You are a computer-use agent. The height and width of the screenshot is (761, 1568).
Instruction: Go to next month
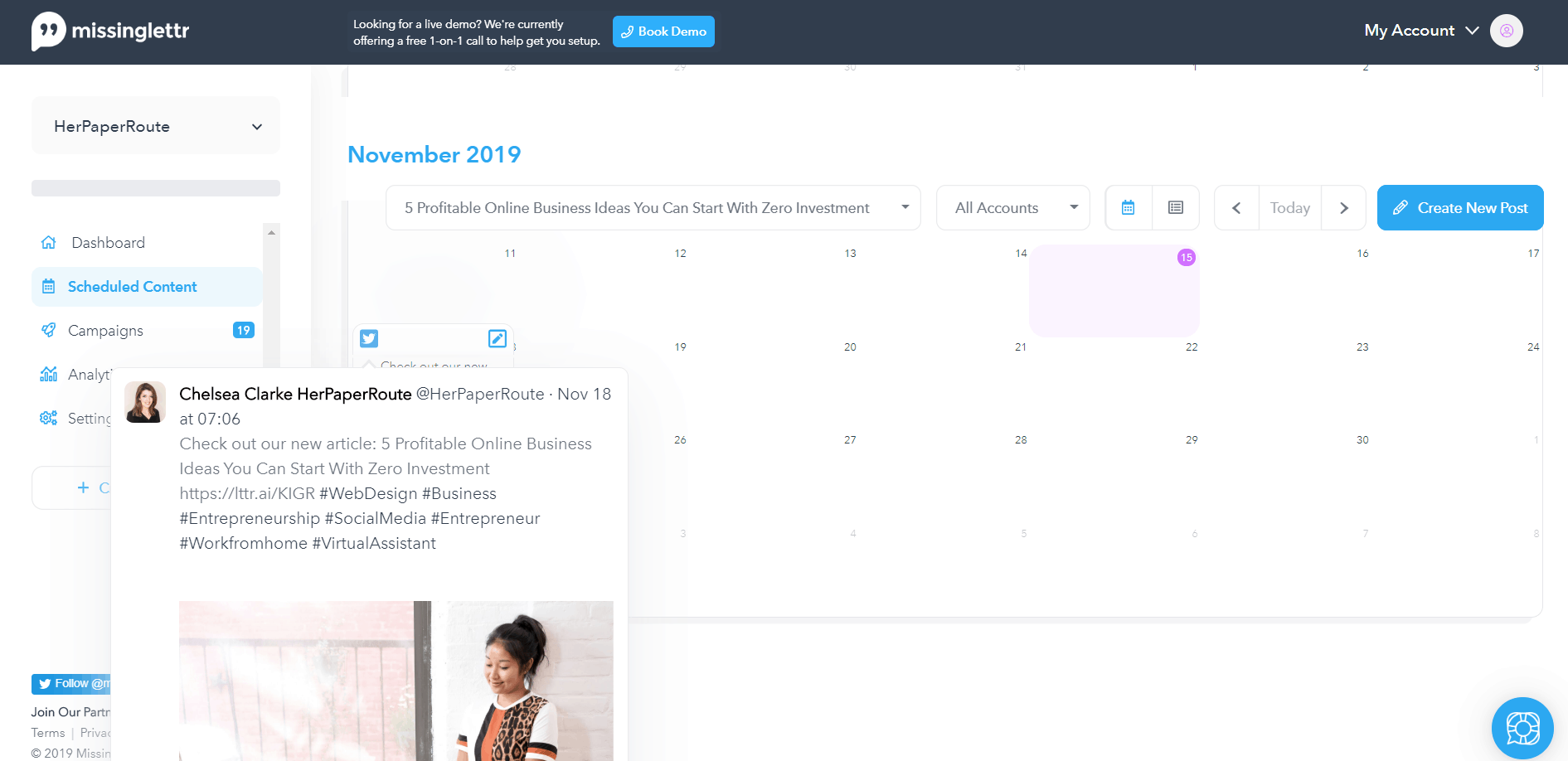pos(1343,208)
